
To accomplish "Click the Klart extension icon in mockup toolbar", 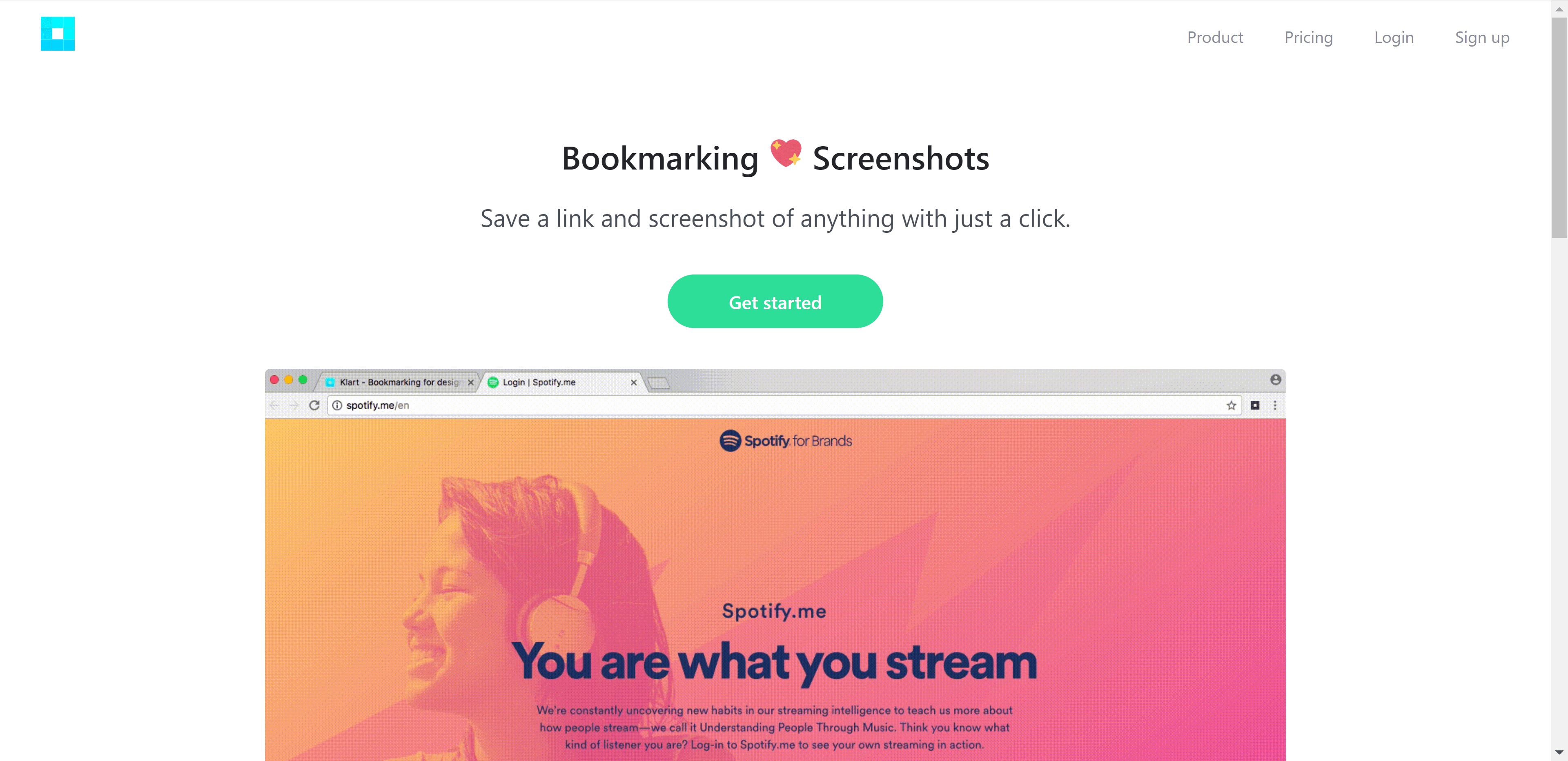I will [x=1254, y=406].
